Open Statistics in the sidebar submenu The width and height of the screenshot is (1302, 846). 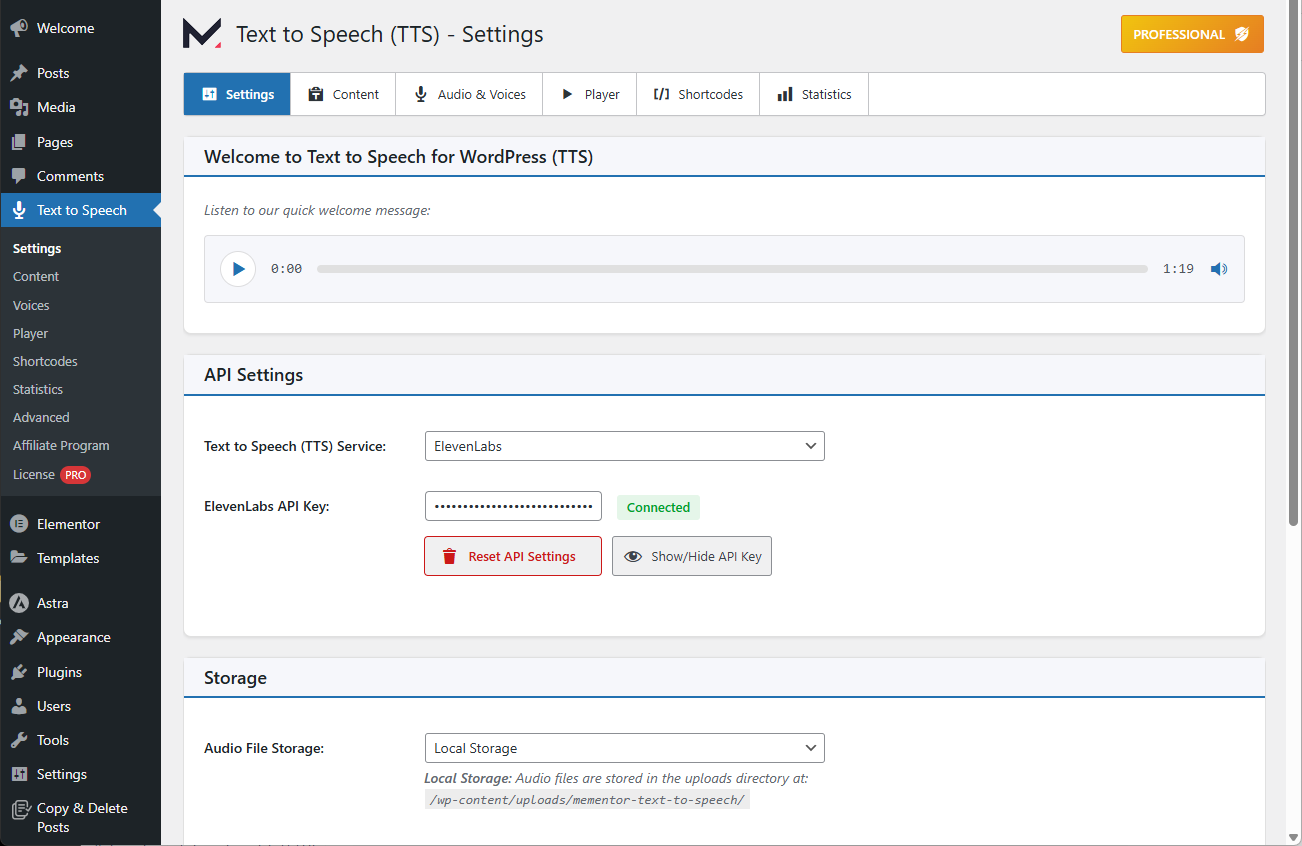tap(38, 389)
